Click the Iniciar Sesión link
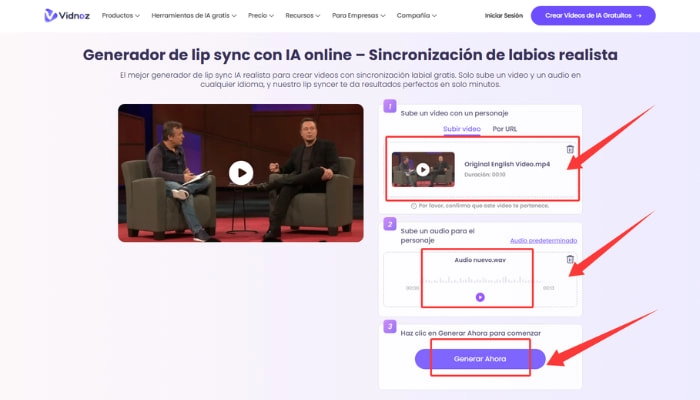Screen dimensions: 700x400 click(502, 16)
